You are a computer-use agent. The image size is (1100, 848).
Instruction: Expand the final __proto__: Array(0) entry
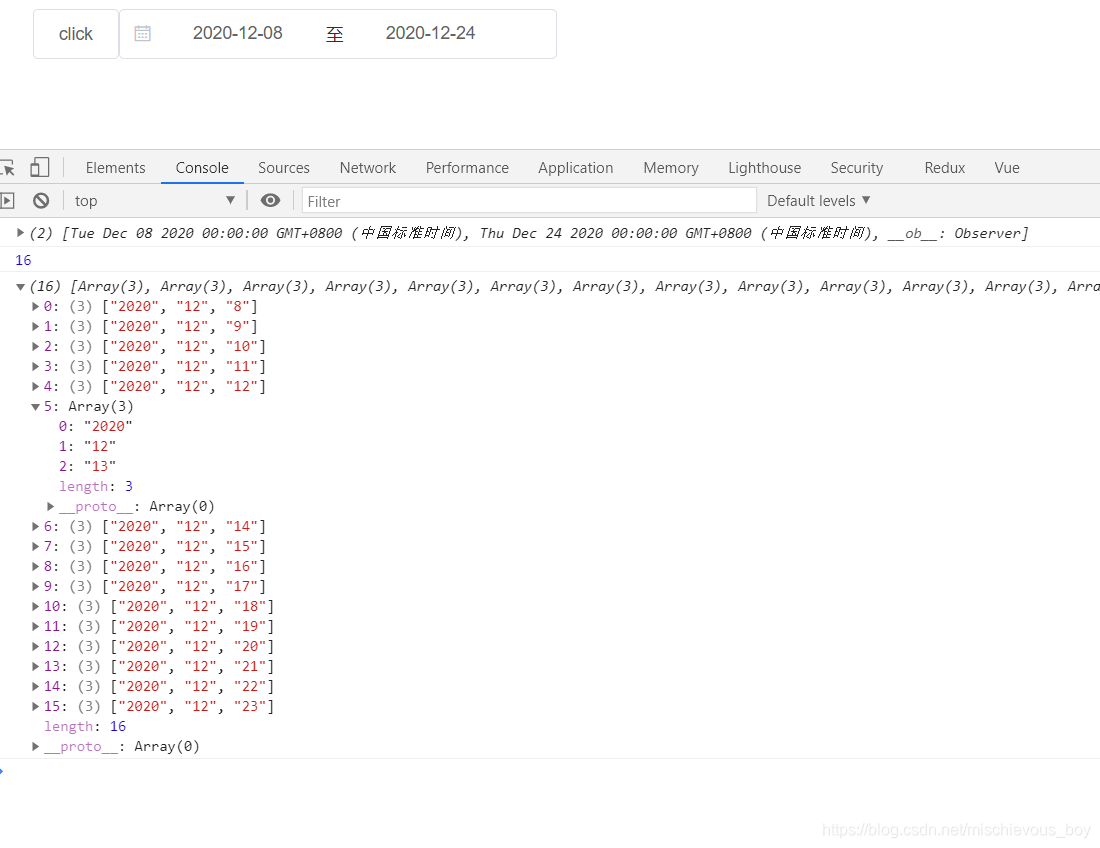pos(35,746)
